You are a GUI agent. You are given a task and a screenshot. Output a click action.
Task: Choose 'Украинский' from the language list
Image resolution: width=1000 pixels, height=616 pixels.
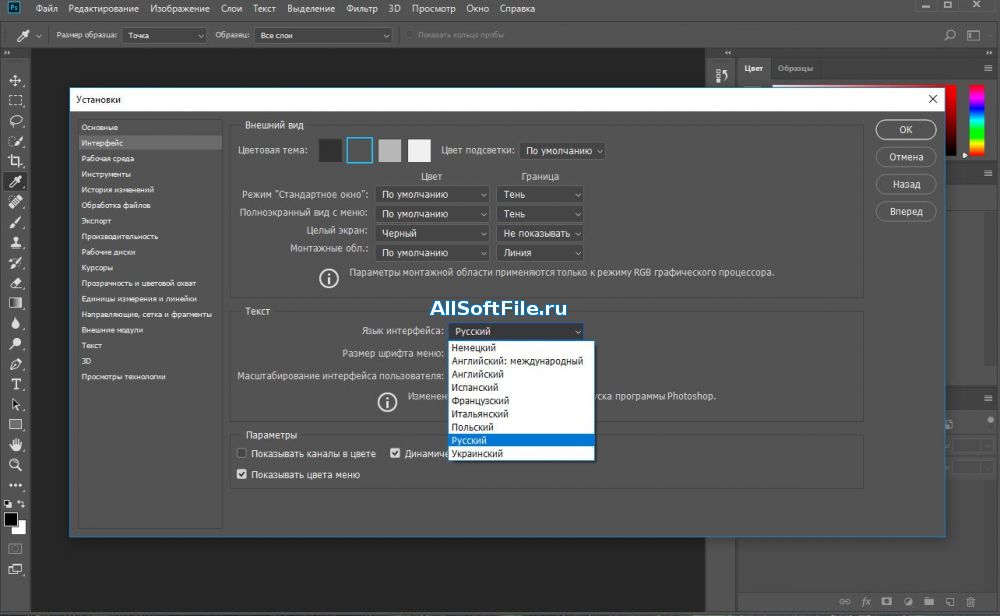(477, 454)
